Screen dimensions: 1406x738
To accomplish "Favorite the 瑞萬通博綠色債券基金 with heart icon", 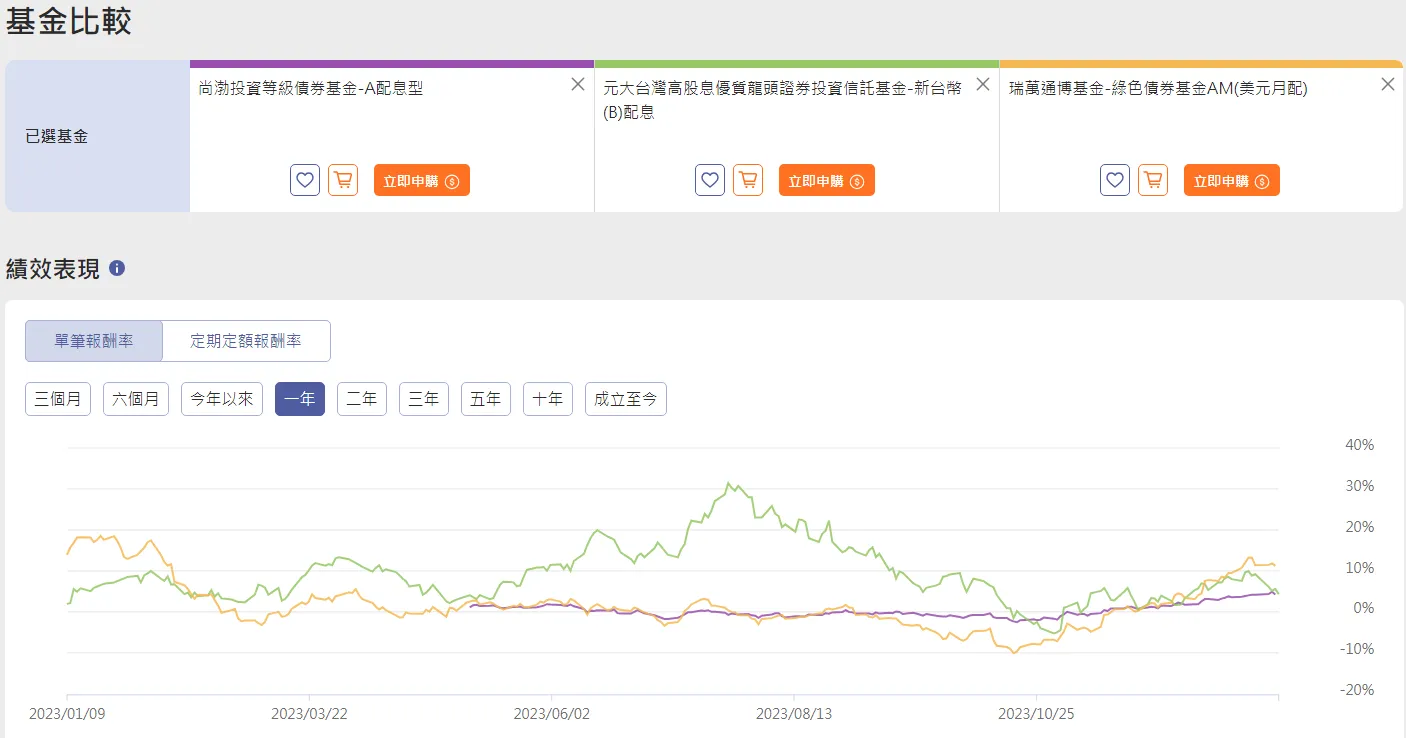I will point(1115,181).
